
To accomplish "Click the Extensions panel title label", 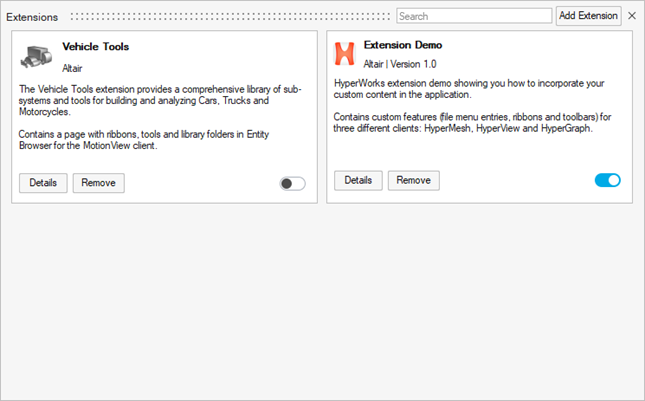I will (32, 17).
